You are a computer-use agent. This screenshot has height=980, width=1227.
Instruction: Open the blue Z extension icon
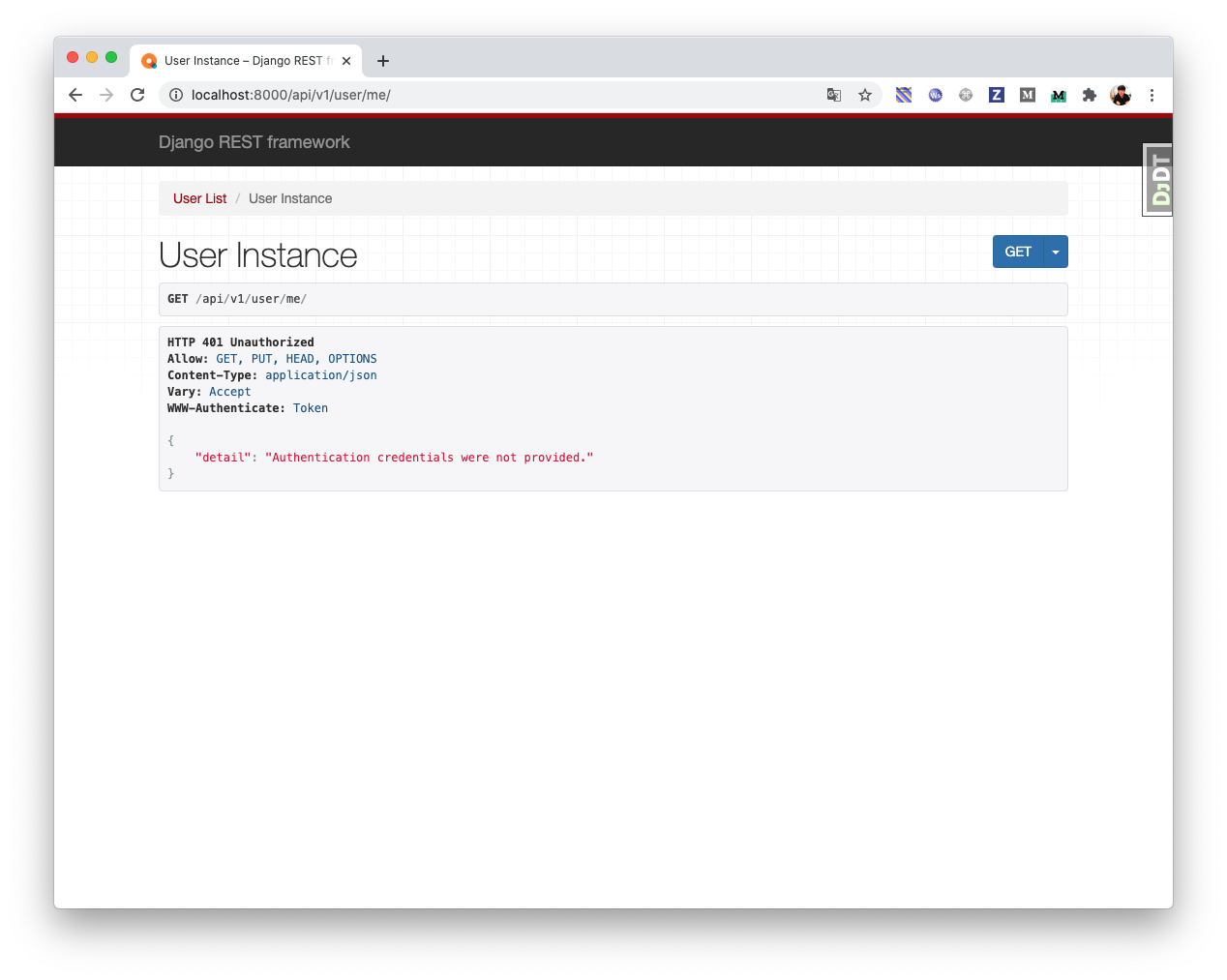coord(997,95)
